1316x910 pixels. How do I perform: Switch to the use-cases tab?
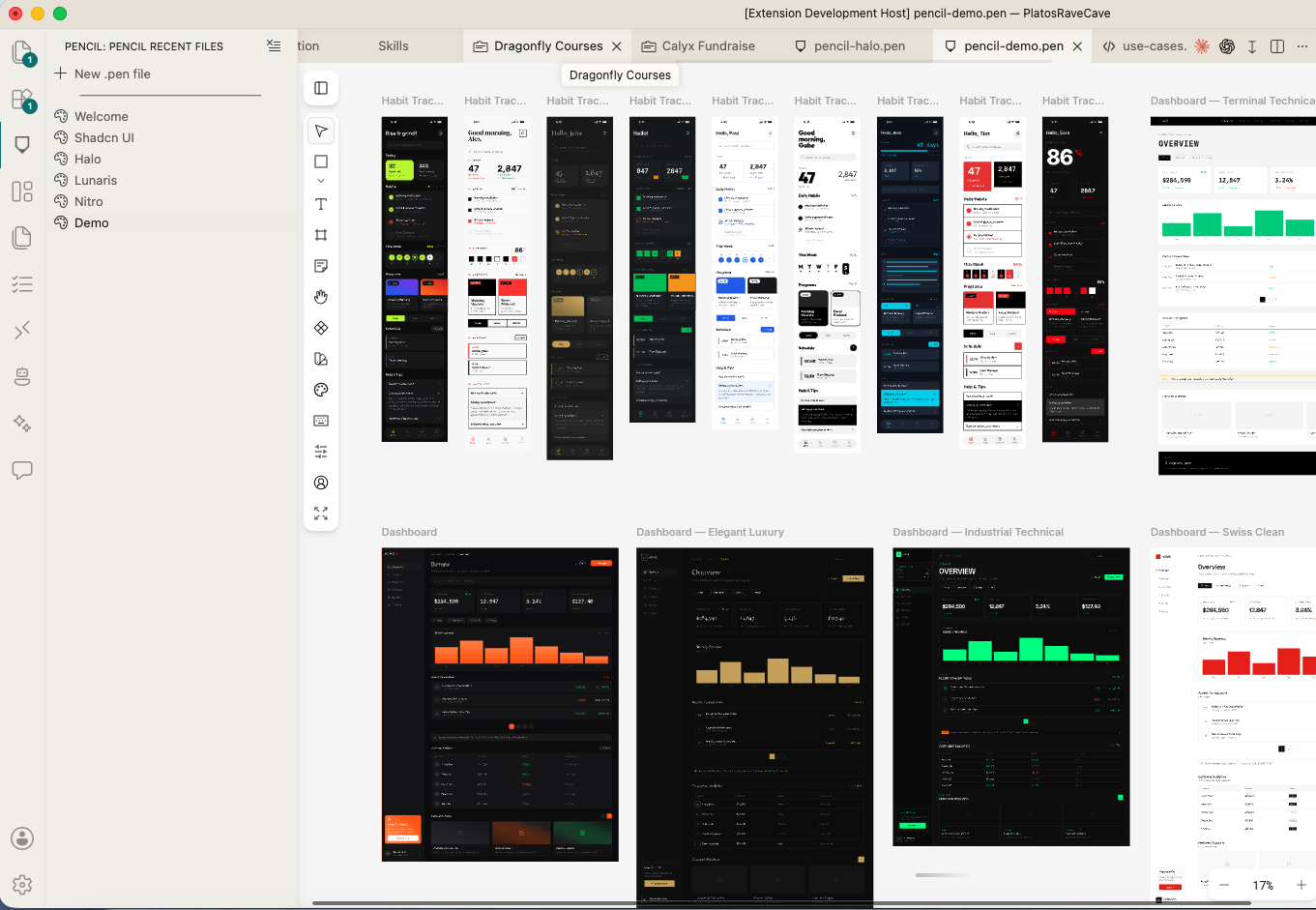(x=1145, y=45)
